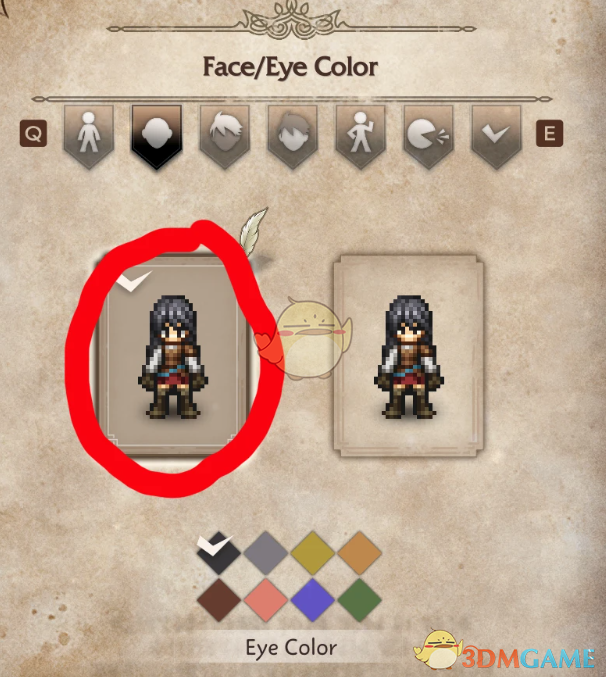Screen dimensions: 606x677
Task: Choose the olive yellow eye color swatch
Action: 313,553
